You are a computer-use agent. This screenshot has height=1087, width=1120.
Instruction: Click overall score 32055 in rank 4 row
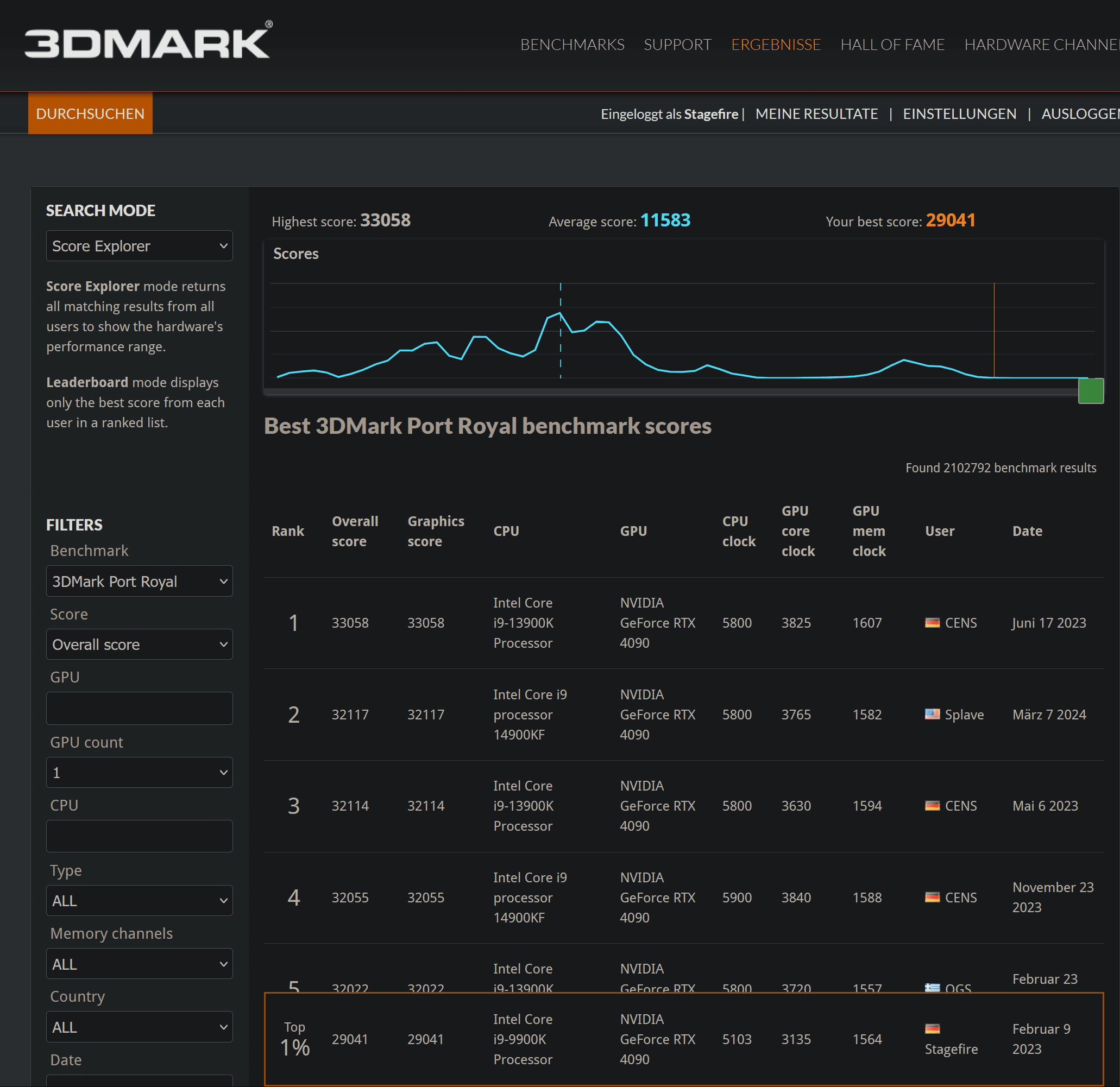[x=350, y=898]
